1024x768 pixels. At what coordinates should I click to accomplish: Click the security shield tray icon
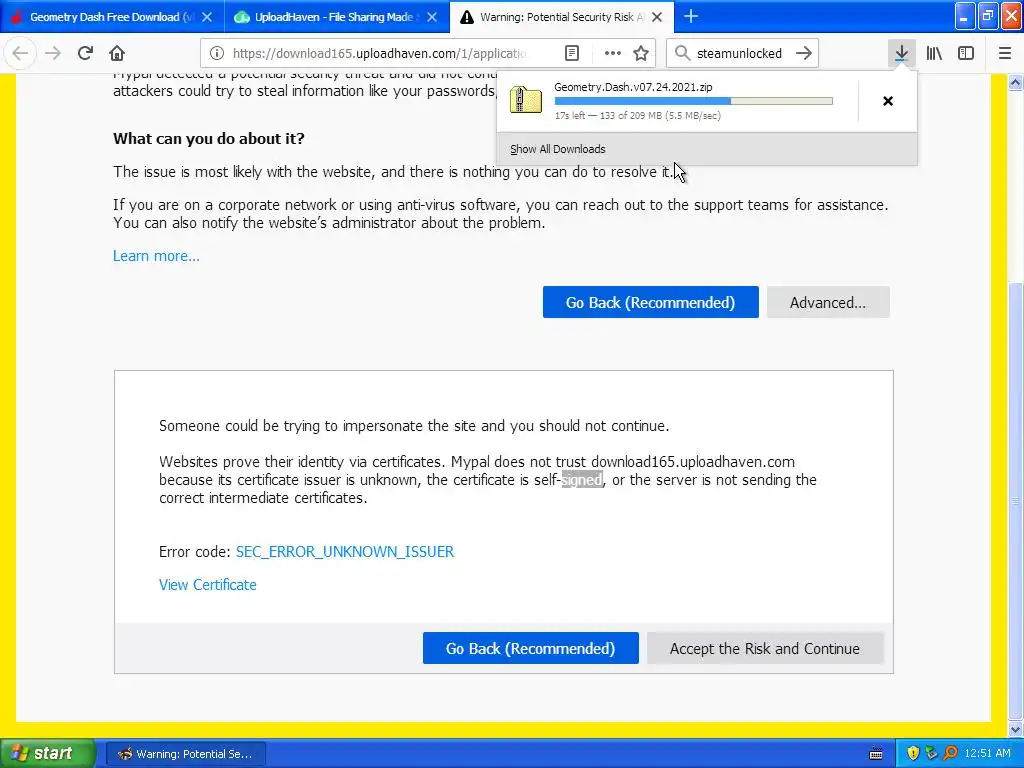(913, 754)
